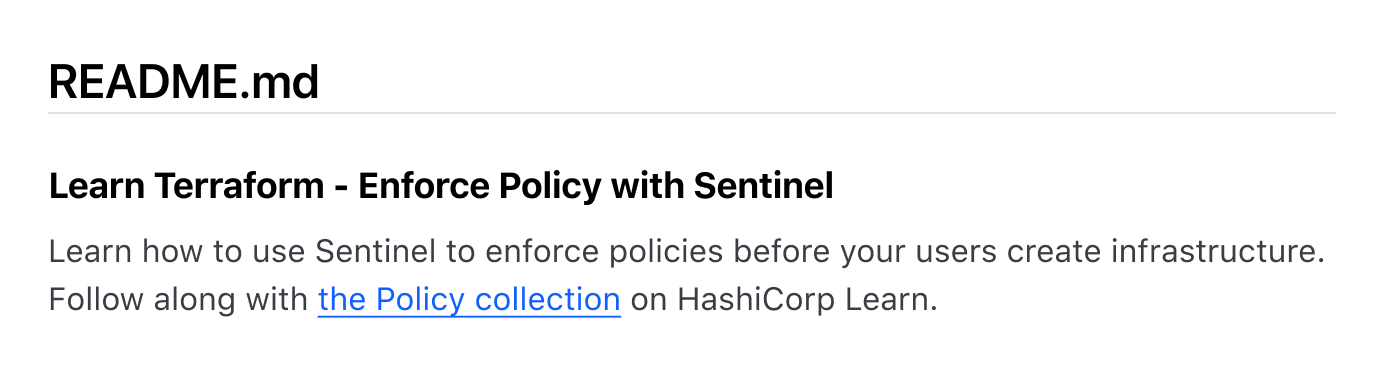Click the README.md file heading

184,81
